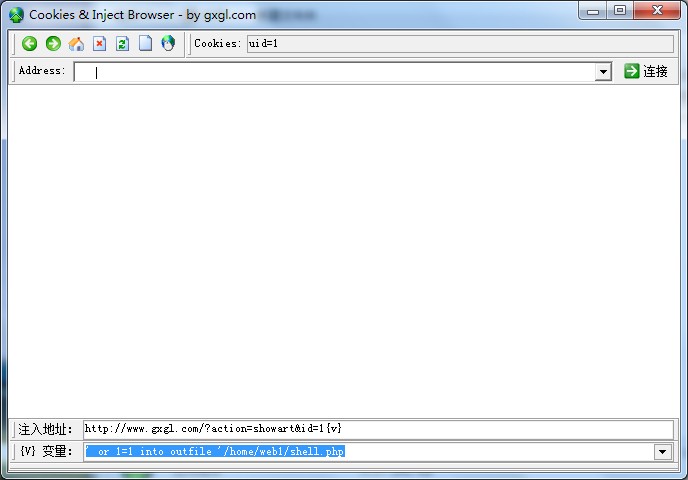Click the green arrow connect icon
The image size is (688, 480).
(x=631, y=71)
